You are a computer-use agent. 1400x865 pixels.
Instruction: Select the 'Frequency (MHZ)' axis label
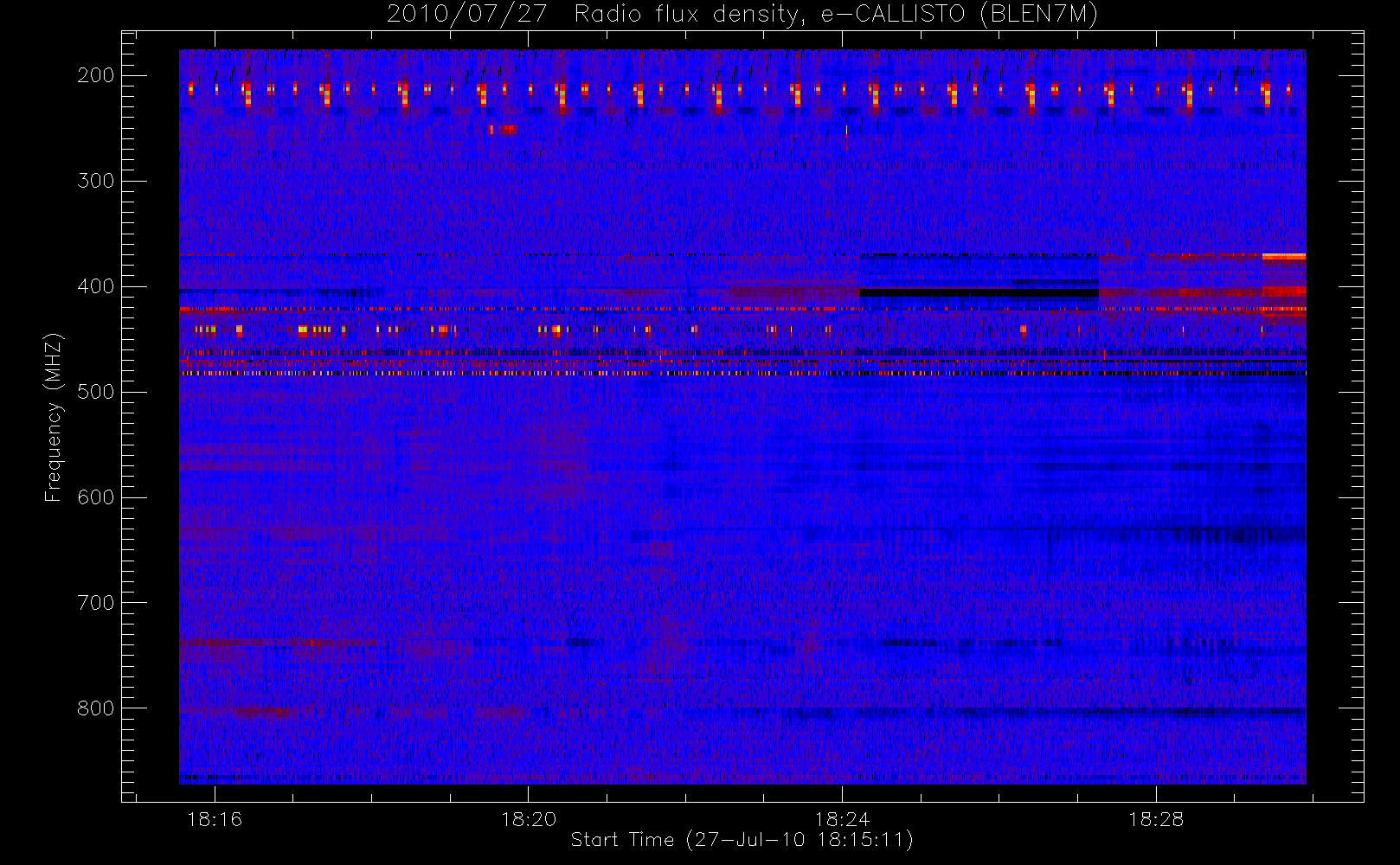(54, 417)
